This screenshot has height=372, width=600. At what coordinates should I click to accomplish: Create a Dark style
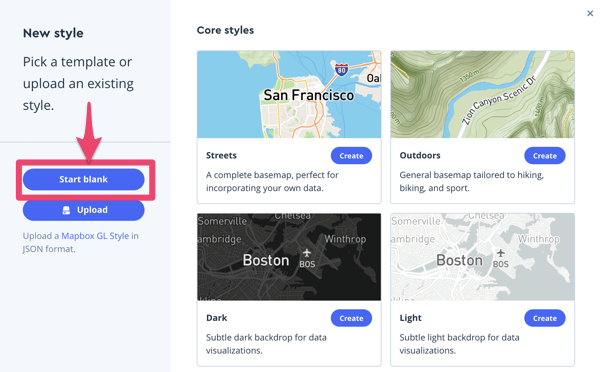(x=351, y=318)
